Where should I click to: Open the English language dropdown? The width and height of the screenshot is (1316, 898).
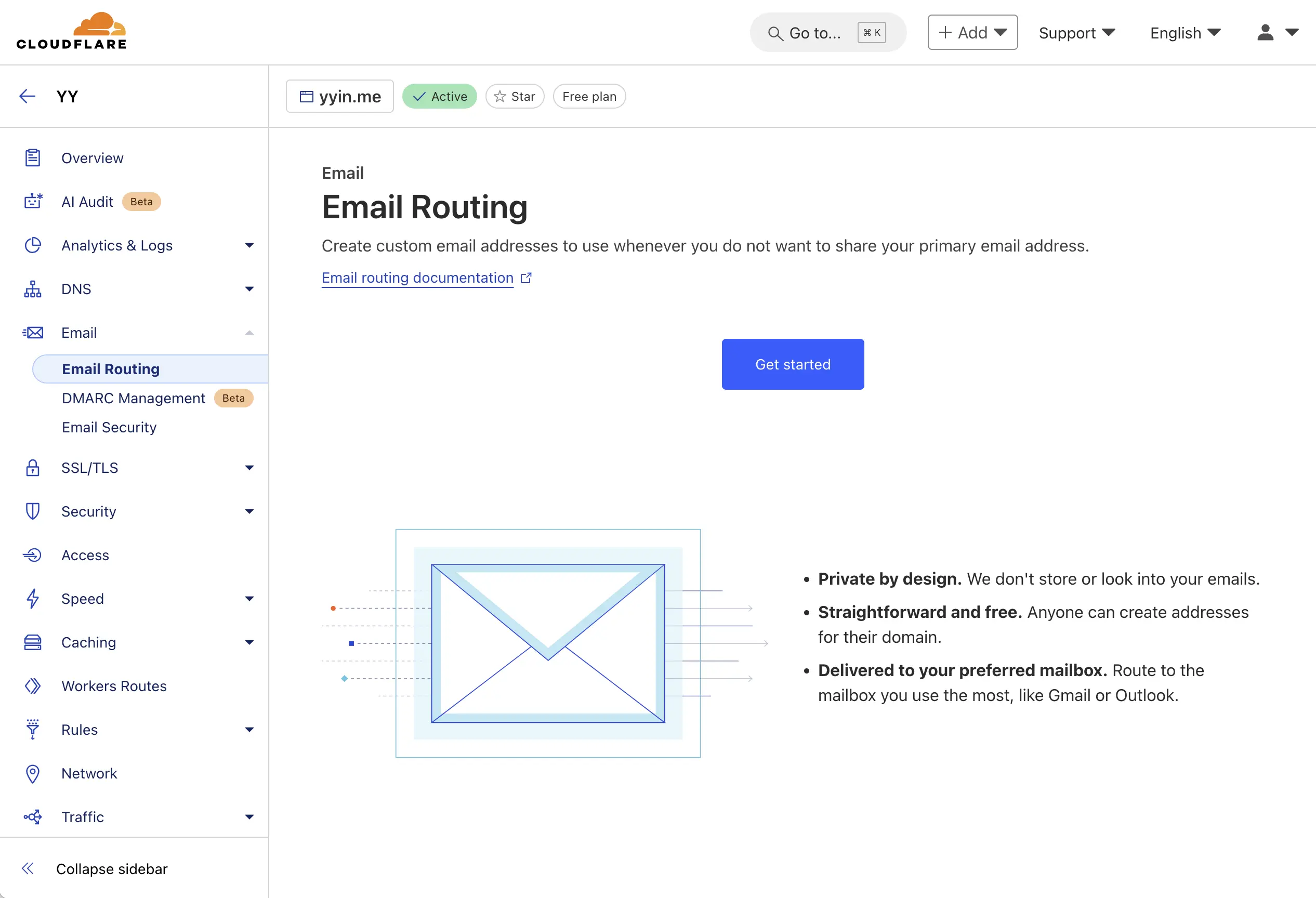pyautogui.click(x=1185, y=33)
